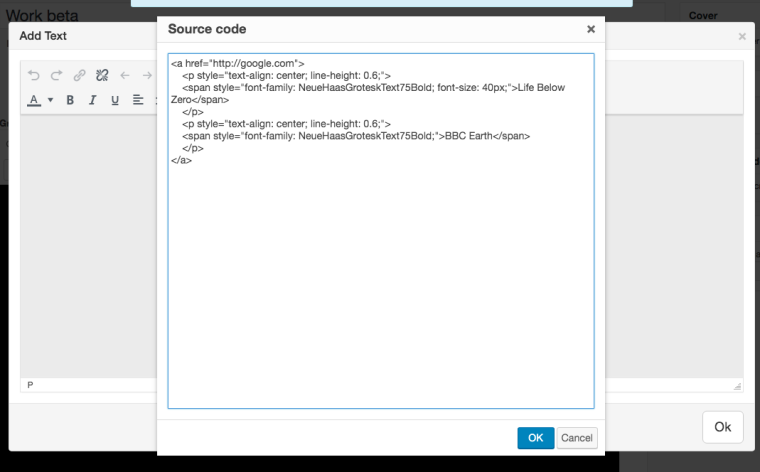Click the left arrow toolbar icon

pos(125,75)
